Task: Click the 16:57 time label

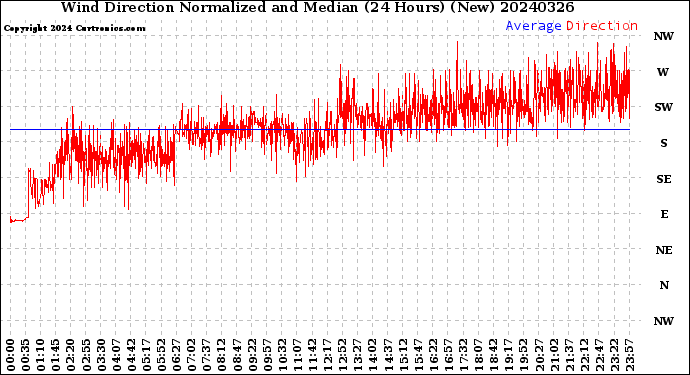Action: pos(448,355)
